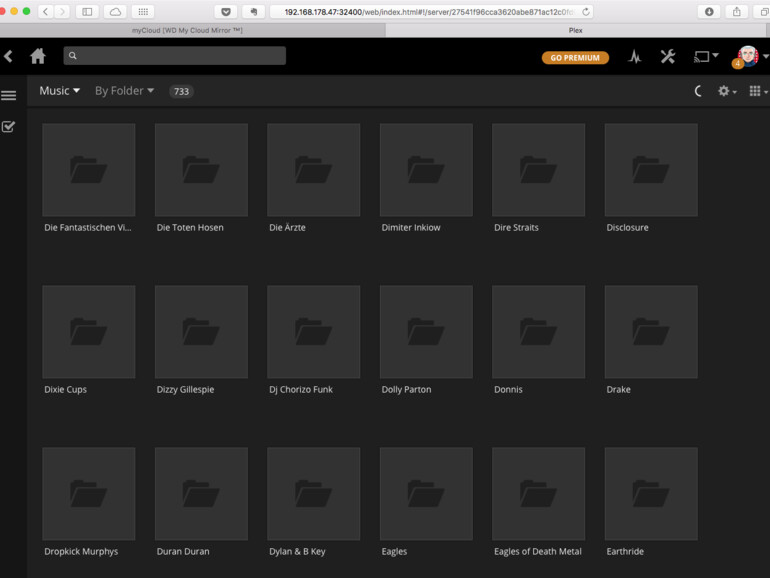This screenshot has height=578, width=770.
Task: Open Eagles of Death Metal folder thumbnail
Action: (x=539, y=494)
